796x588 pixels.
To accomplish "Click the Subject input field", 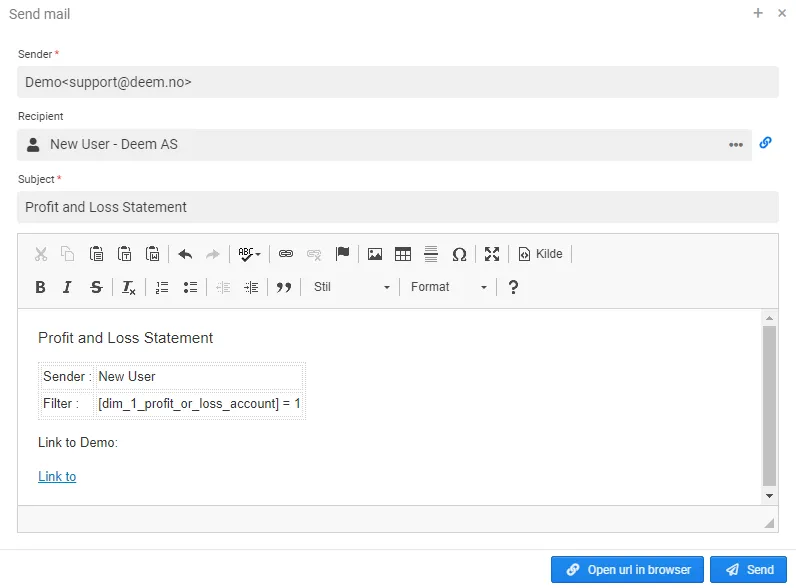I will [397, 207].
